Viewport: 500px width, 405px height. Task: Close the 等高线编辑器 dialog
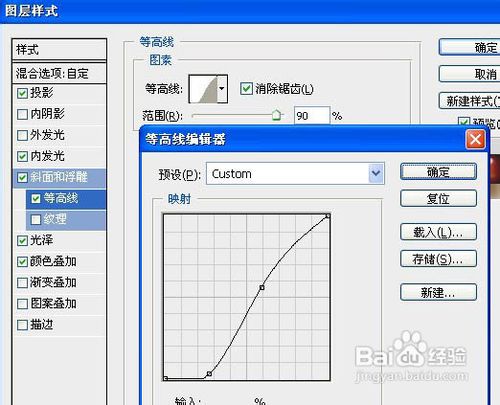coord(475,139)
